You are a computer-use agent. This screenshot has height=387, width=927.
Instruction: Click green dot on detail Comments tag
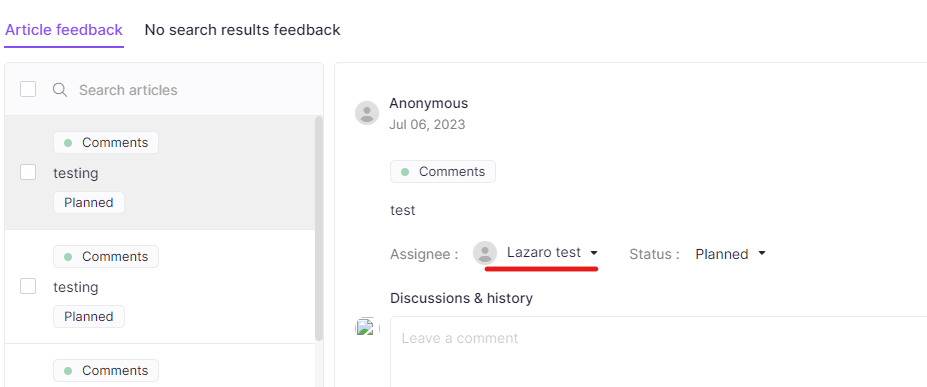coord(405,172)
